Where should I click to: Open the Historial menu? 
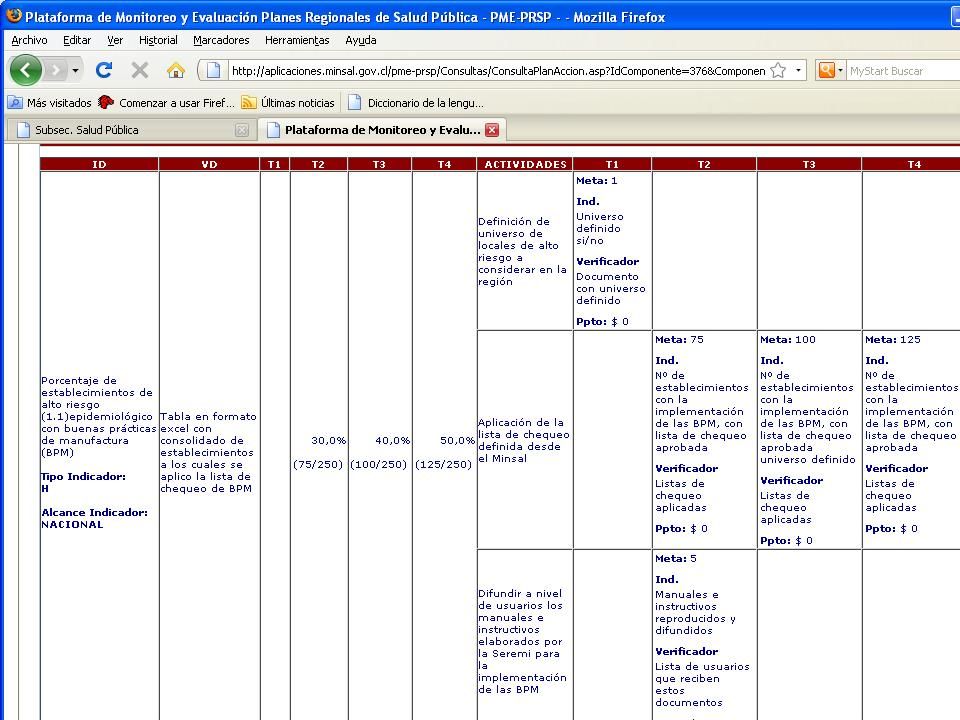tap(158, 40)
